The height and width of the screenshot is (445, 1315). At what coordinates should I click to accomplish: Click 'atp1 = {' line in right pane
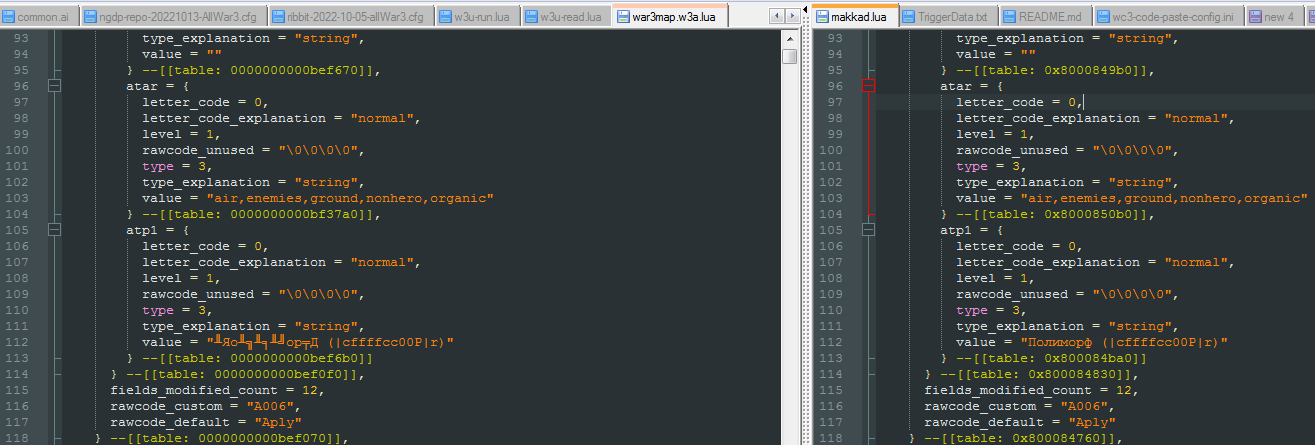point(972,230)
